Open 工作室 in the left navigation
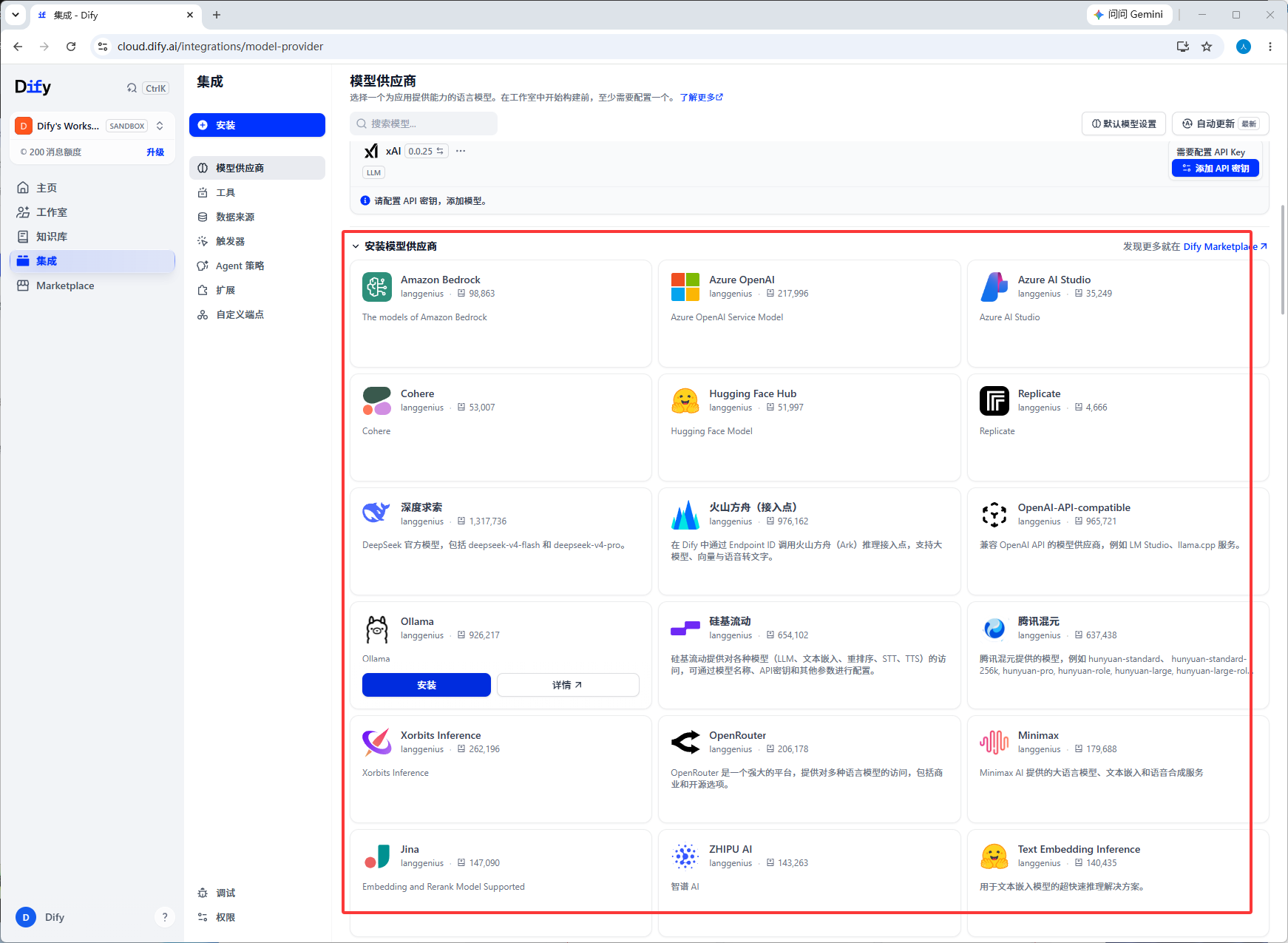The image size is (1288, 943). click(93, 212)
